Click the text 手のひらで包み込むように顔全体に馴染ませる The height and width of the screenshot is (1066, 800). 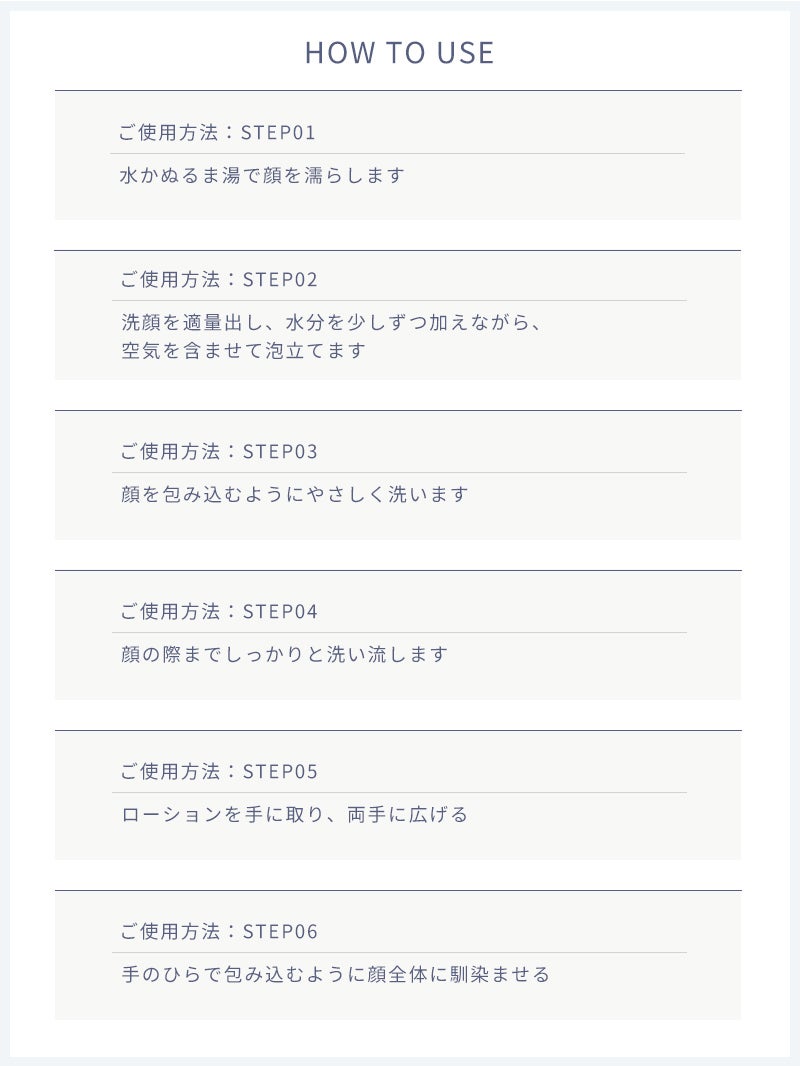(335, 974)
